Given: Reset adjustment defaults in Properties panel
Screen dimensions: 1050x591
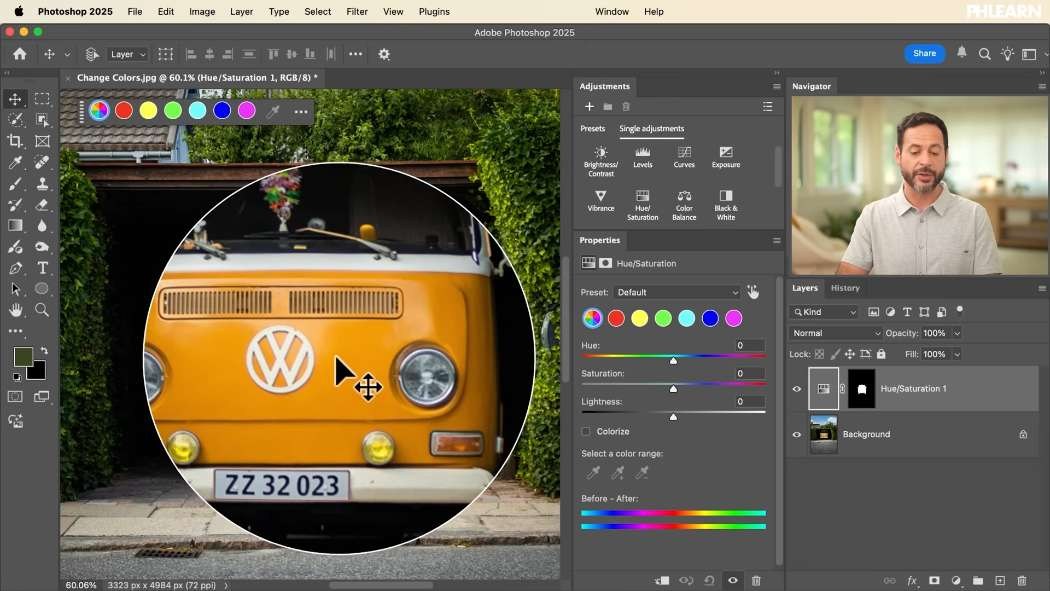Looking at the screenshot, I should point(709,581).
